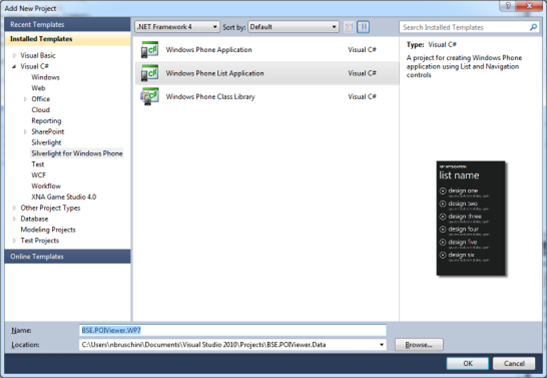Open the Recent Templates section
This screenshot has height=378, width=547.
(67, 24)
